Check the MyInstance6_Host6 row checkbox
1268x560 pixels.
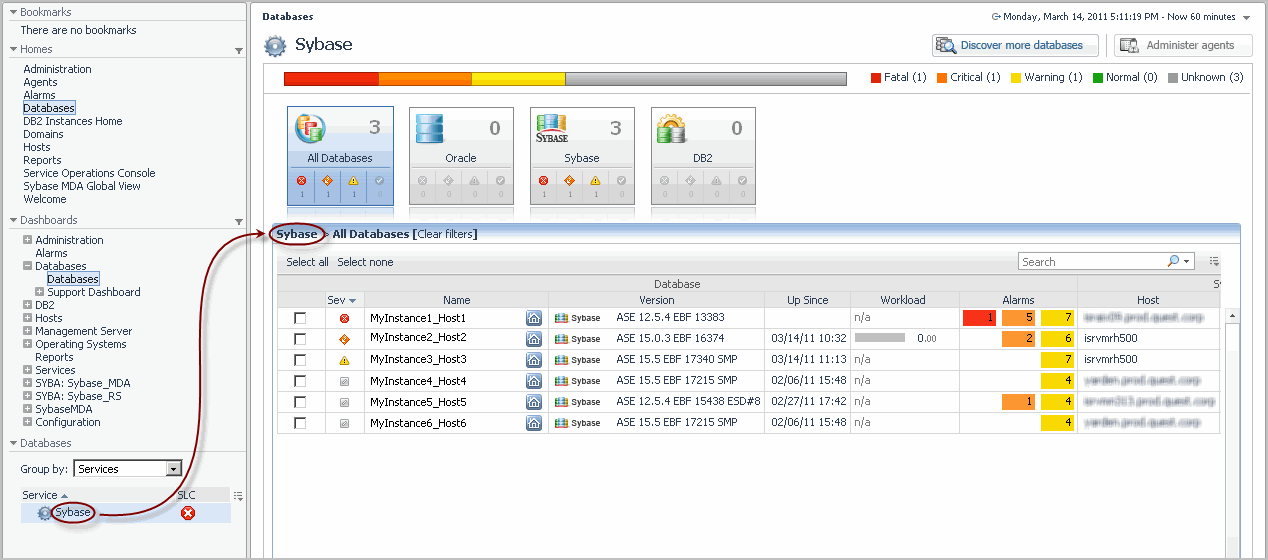(x=300, y=423)
